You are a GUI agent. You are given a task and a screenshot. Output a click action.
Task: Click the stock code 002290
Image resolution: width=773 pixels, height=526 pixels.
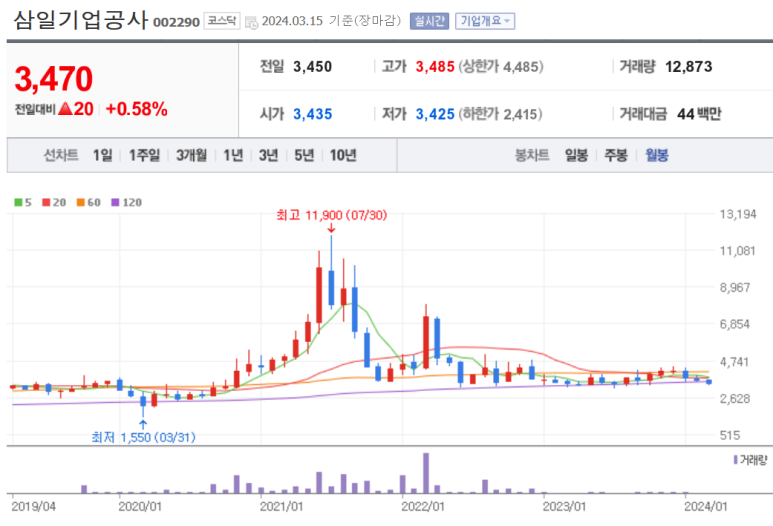(x=176, y=22)
